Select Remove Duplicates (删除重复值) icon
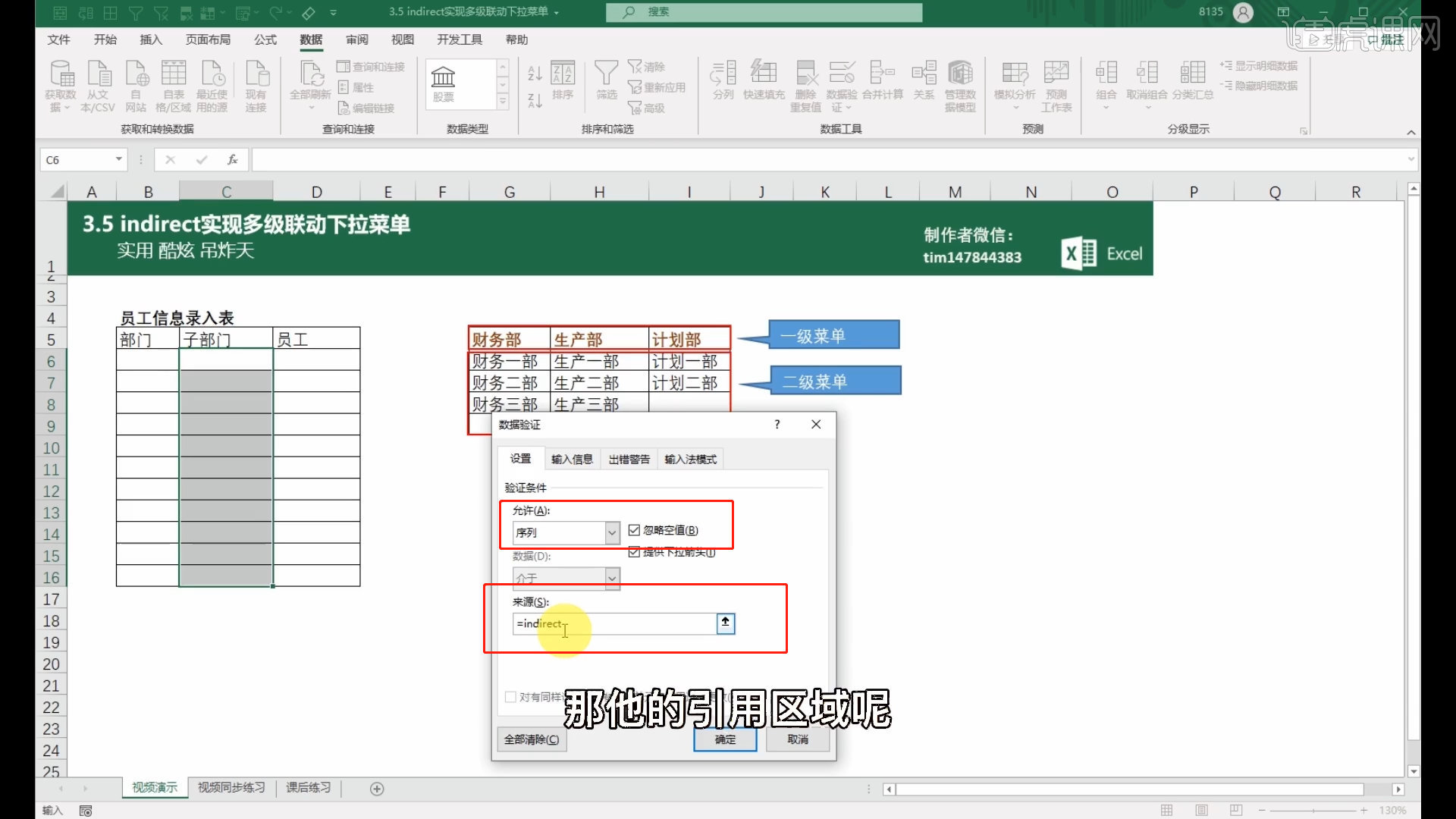This screenshot has height=819, width=1456. 805,86
